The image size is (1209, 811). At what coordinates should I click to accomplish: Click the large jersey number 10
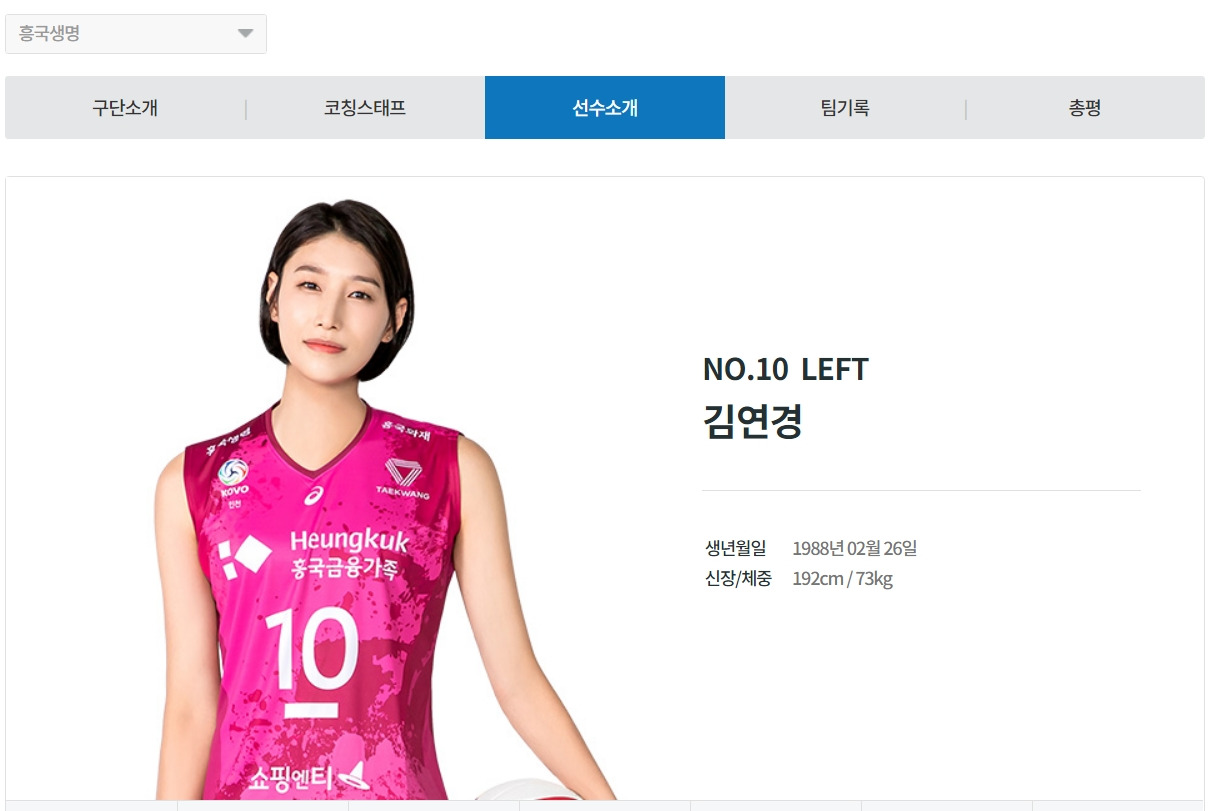click(x=311, y=649)
